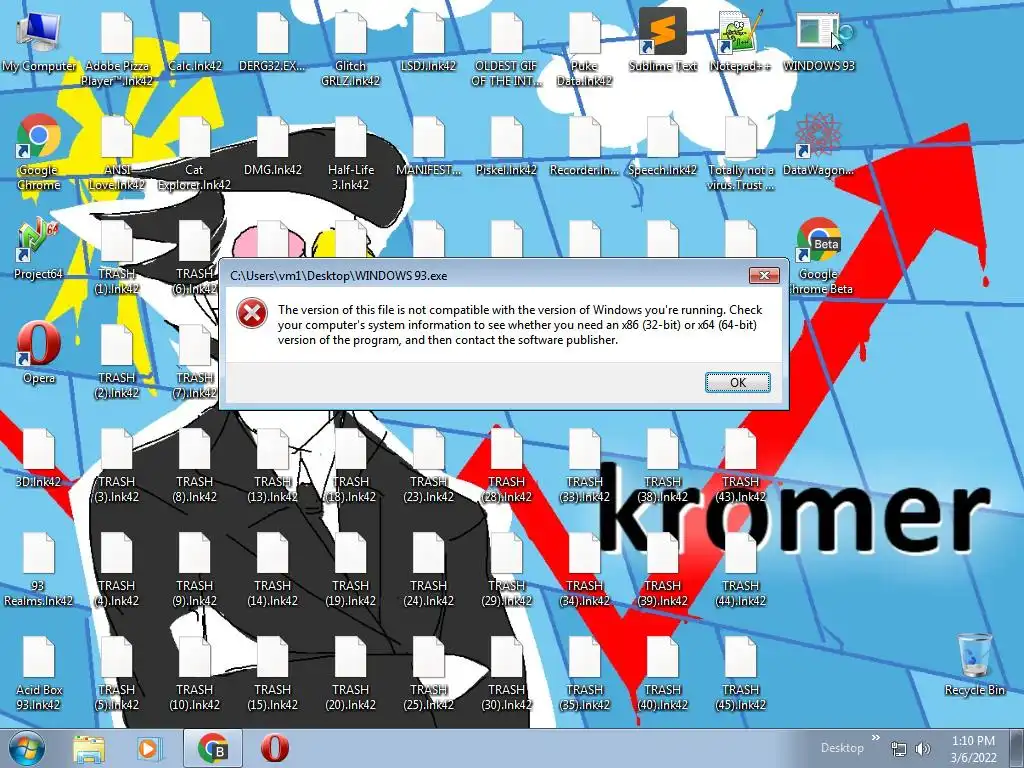Open the network tray icon

point(899,749)
